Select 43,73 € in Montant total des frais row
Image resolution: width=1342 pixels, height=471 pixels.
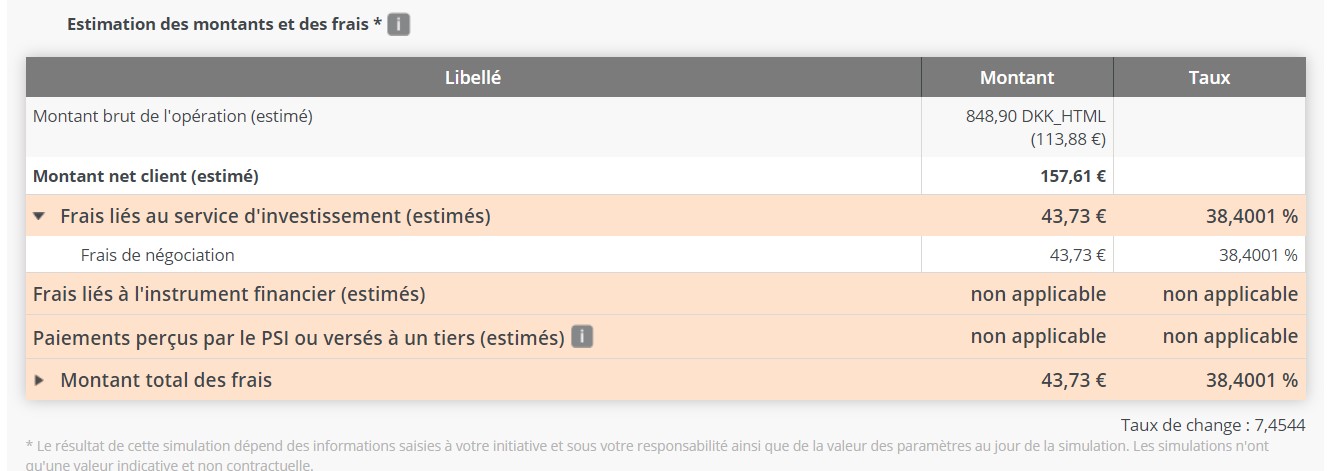(1074, 380)
